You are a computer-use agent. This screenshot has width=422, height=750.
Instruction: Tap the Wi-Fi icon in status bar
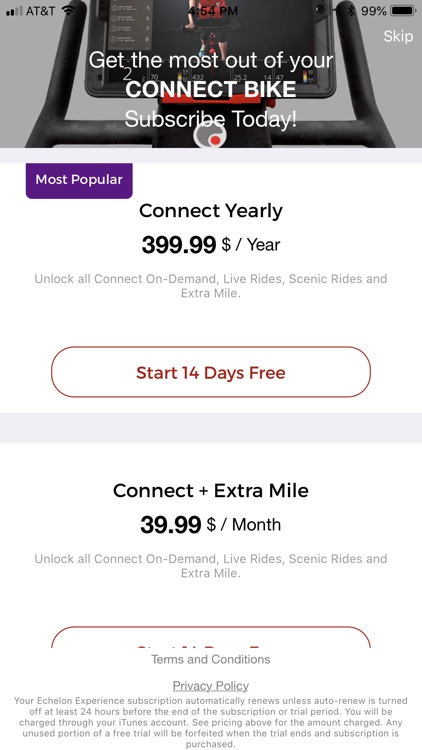coord(69,11)
